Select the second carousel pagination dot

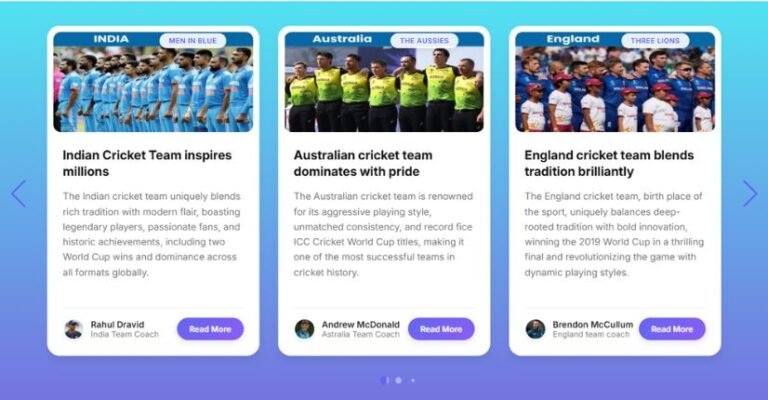point(399,380)
